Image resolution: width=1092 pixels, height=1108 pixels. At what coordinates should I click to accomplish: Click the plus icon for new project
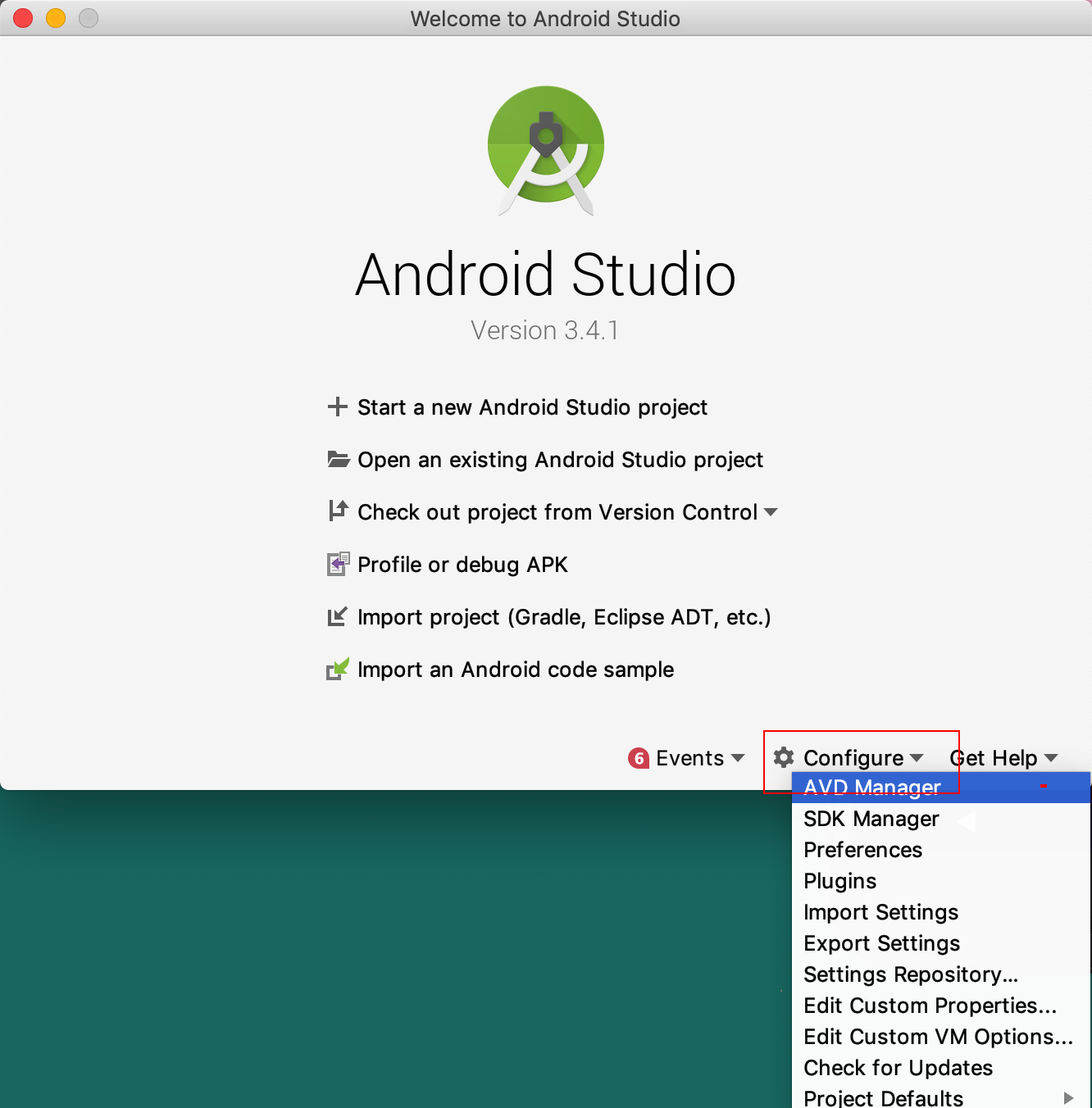(x=337, y=406)
